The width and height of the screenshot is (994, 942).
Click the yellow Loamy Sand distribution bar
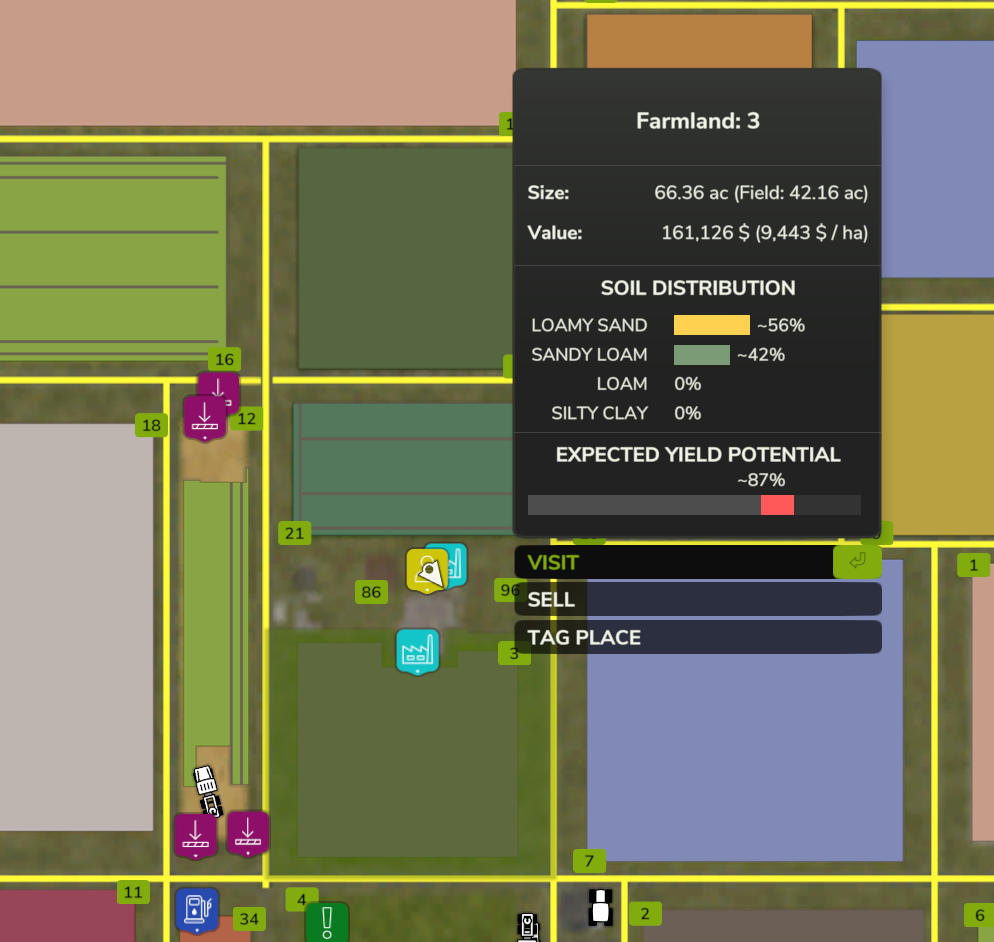(x=711, y=325)
